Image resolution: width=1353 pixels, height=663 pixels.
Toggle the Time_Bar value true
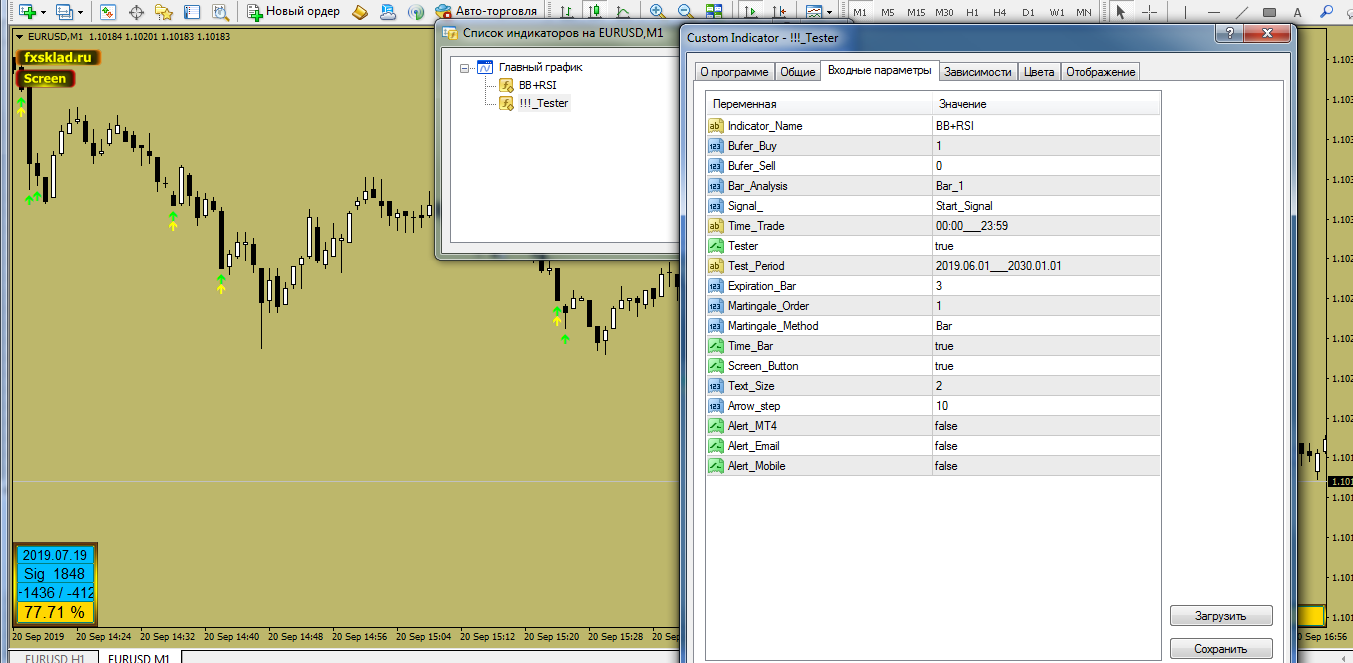pyautogui.click(x=1046, y=346)
